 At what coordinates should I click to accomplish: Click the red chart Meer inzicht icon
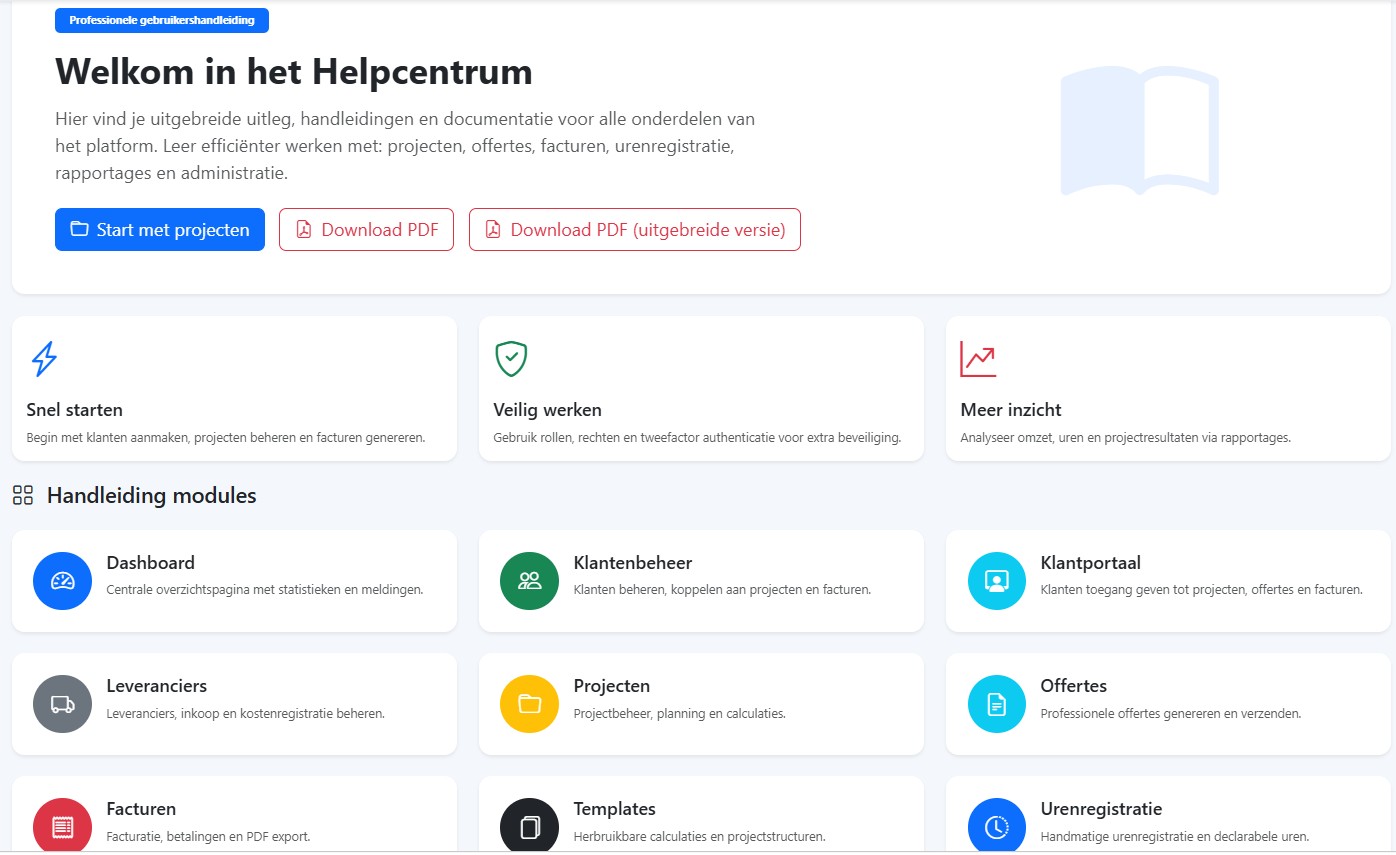tap(978, 359)
